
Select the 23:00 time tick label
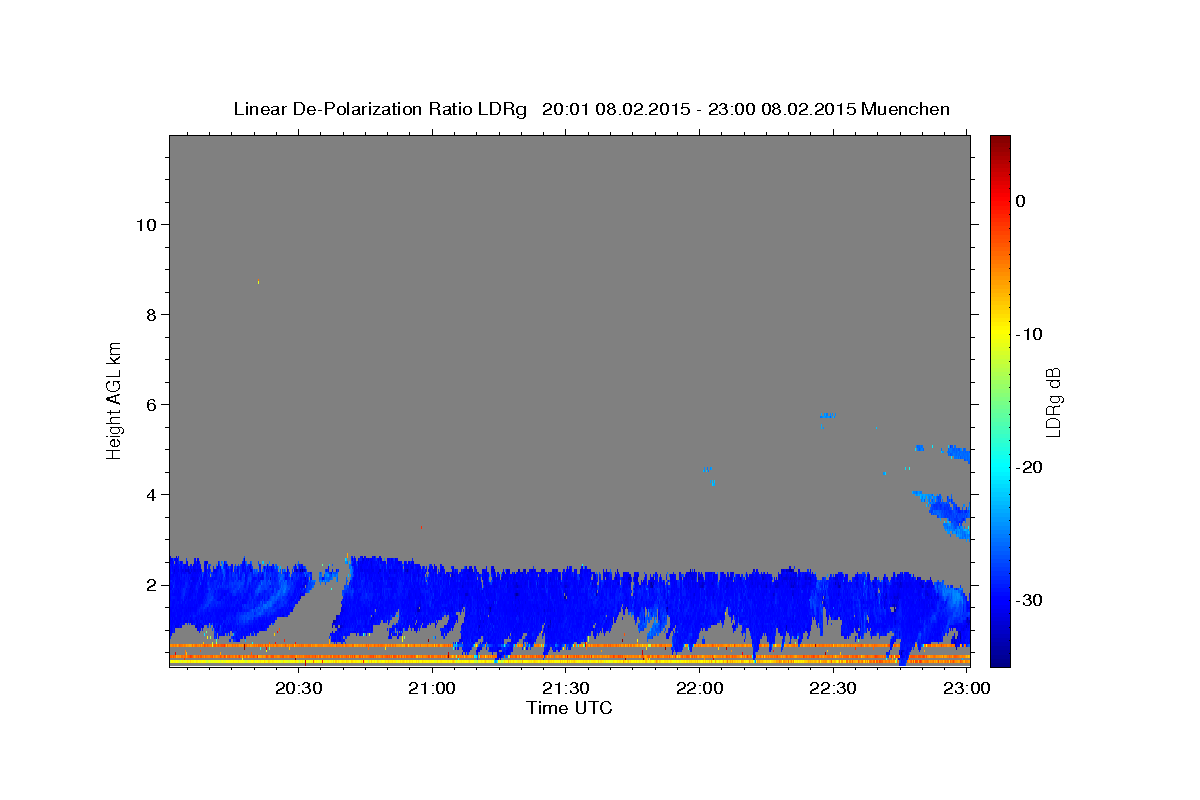(966, 688)
